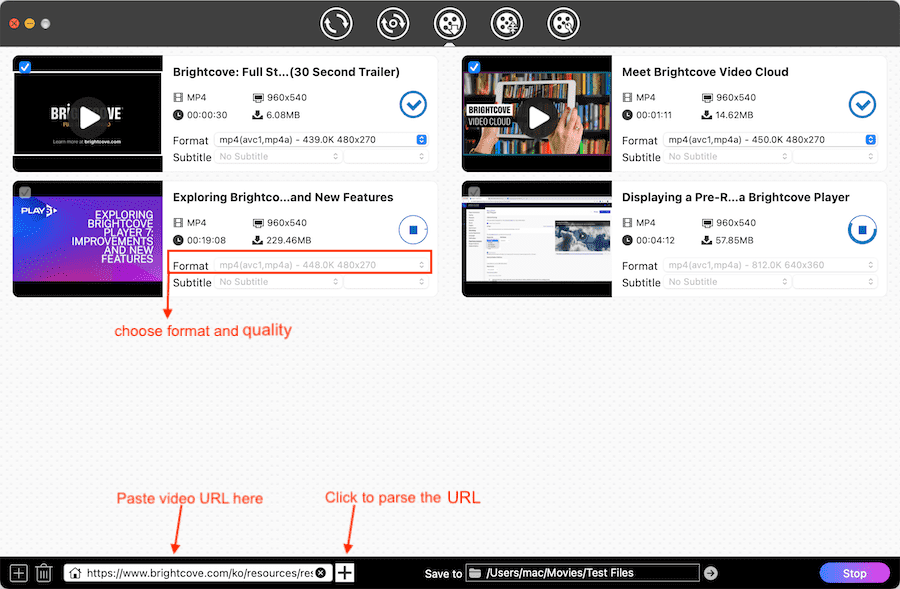Image resolution: width=900 pixels, height=589 pixels.
Task: Open Format dropdown for Exploring Brightcove New Features
Action: (321, 265)
